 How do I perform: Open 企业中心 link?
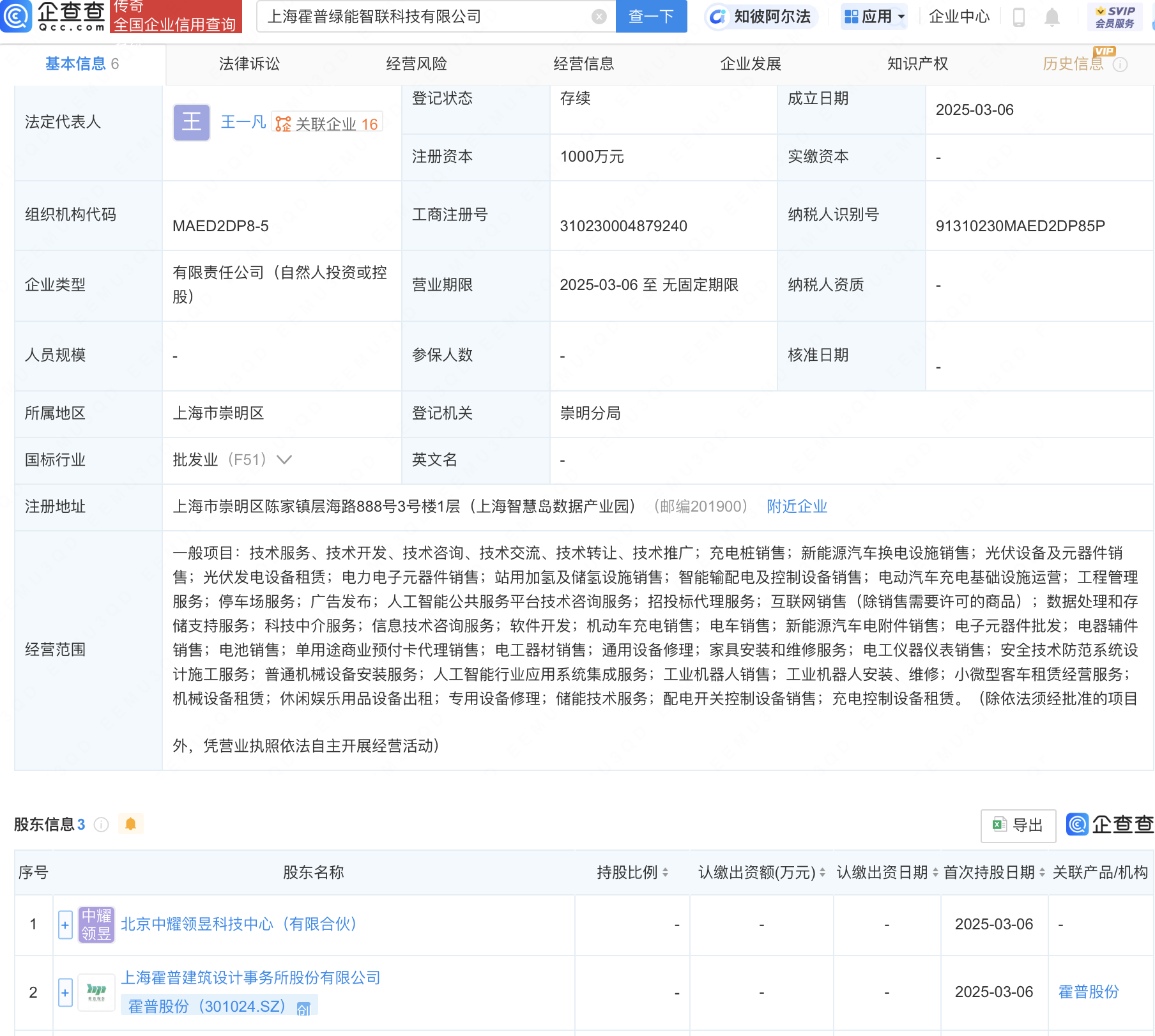(x=959, y=17)
